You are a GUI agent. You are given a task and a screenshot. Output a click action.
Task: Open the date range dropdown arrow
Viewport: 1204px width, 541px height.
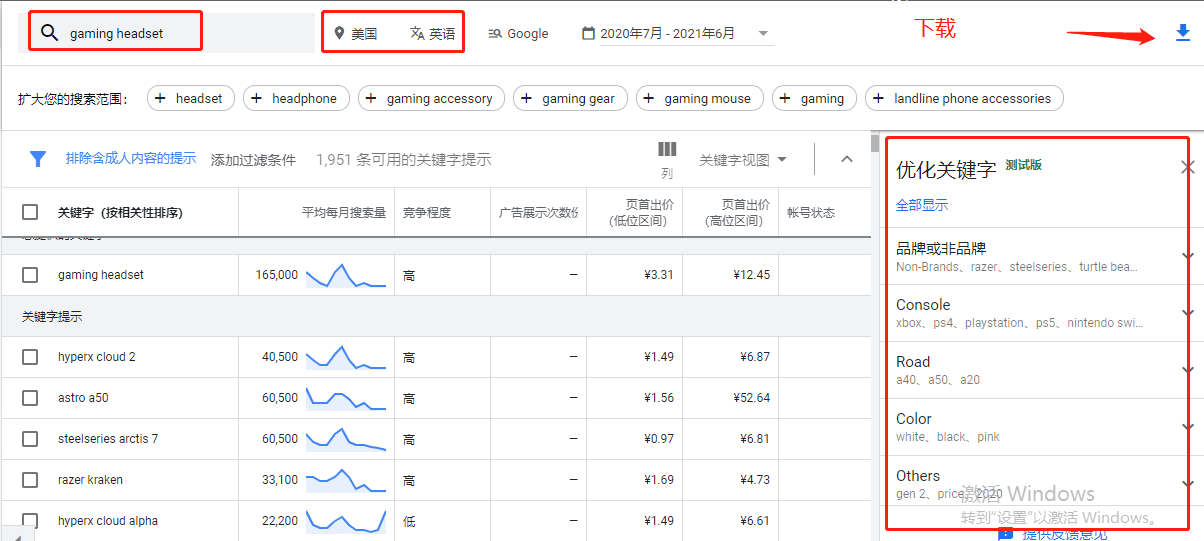763,34
